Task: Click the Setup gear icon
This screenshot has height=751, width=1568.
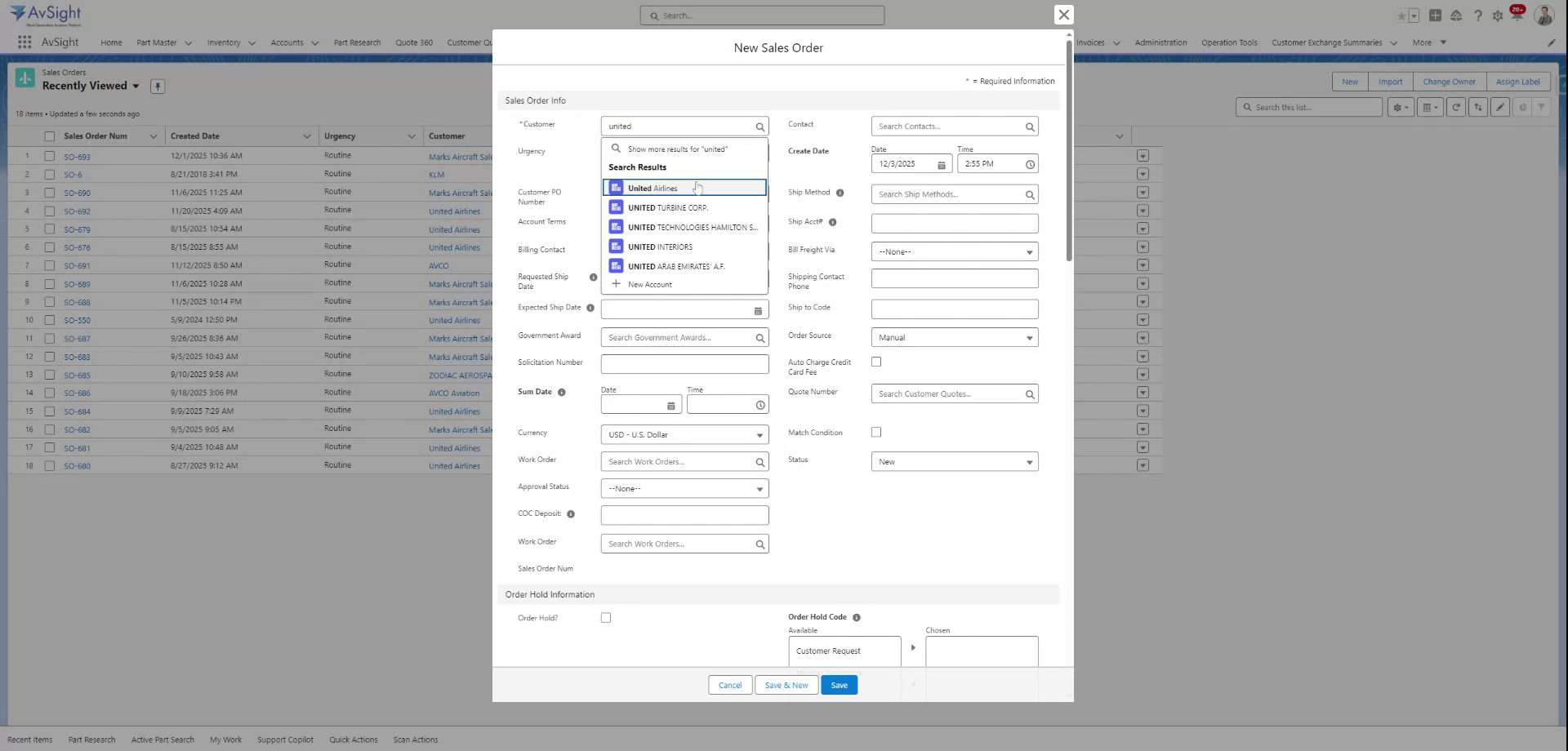Action: click(1497, 15)
